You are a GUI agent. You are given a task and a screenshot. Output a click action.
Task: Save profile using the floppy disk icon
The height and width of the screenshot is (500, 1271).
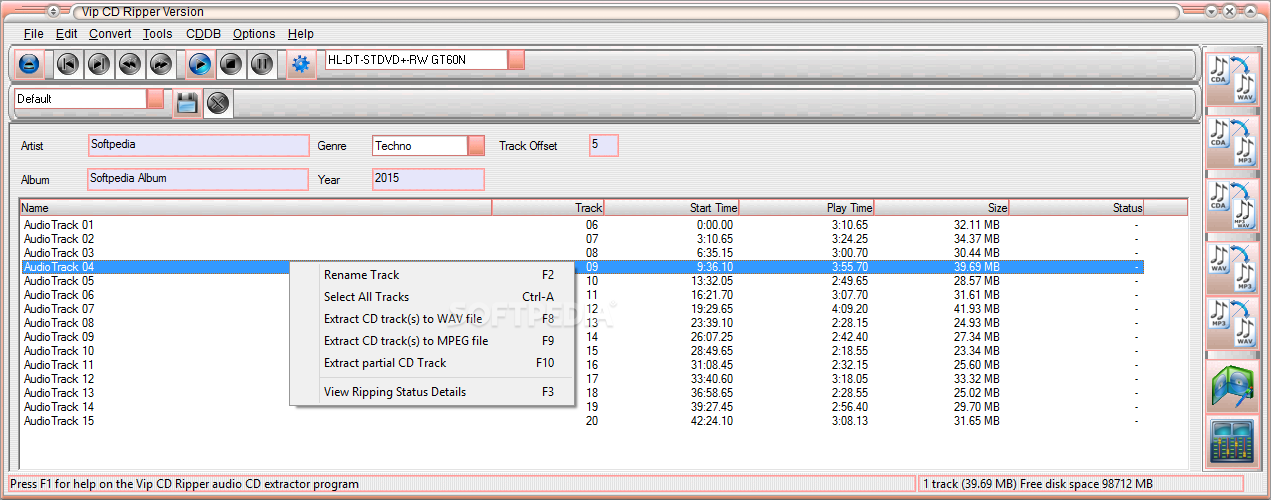tap(187, 103)
